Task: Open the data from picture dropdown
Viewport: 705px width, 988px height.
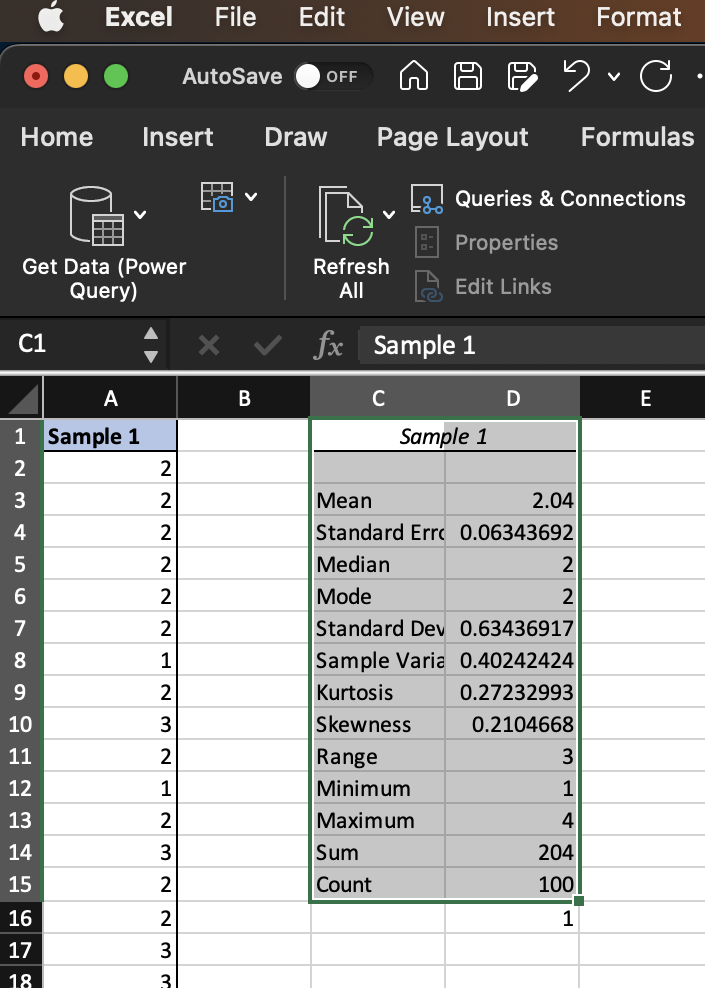Action: coord(250,197)
